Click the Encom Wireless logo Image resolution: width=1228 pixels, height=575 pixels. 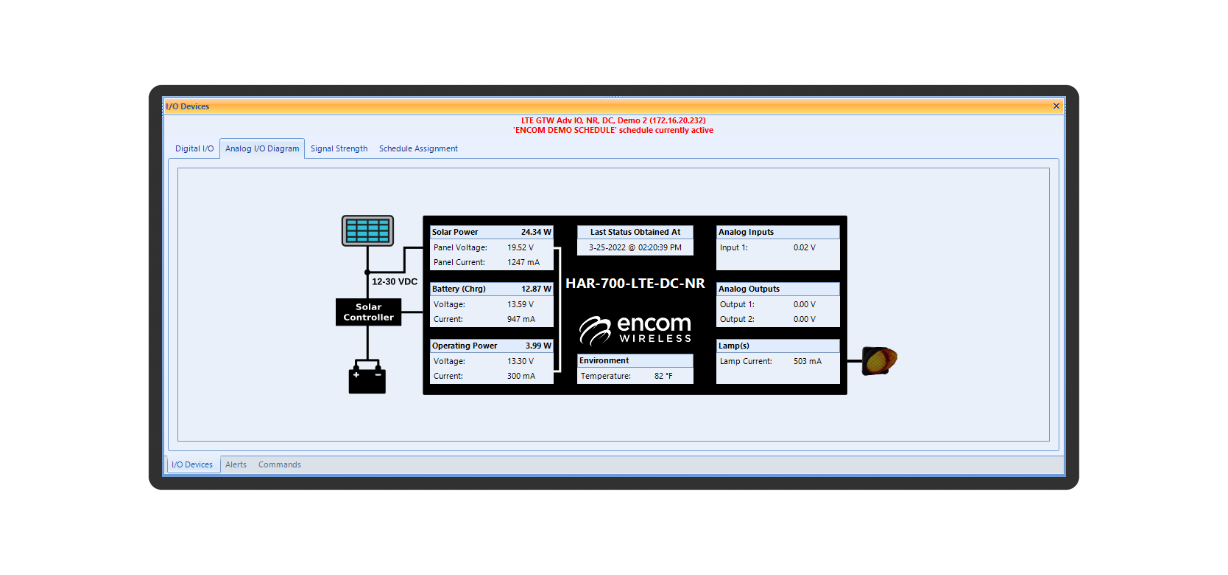pyautogui.click(x=635, y=329)
